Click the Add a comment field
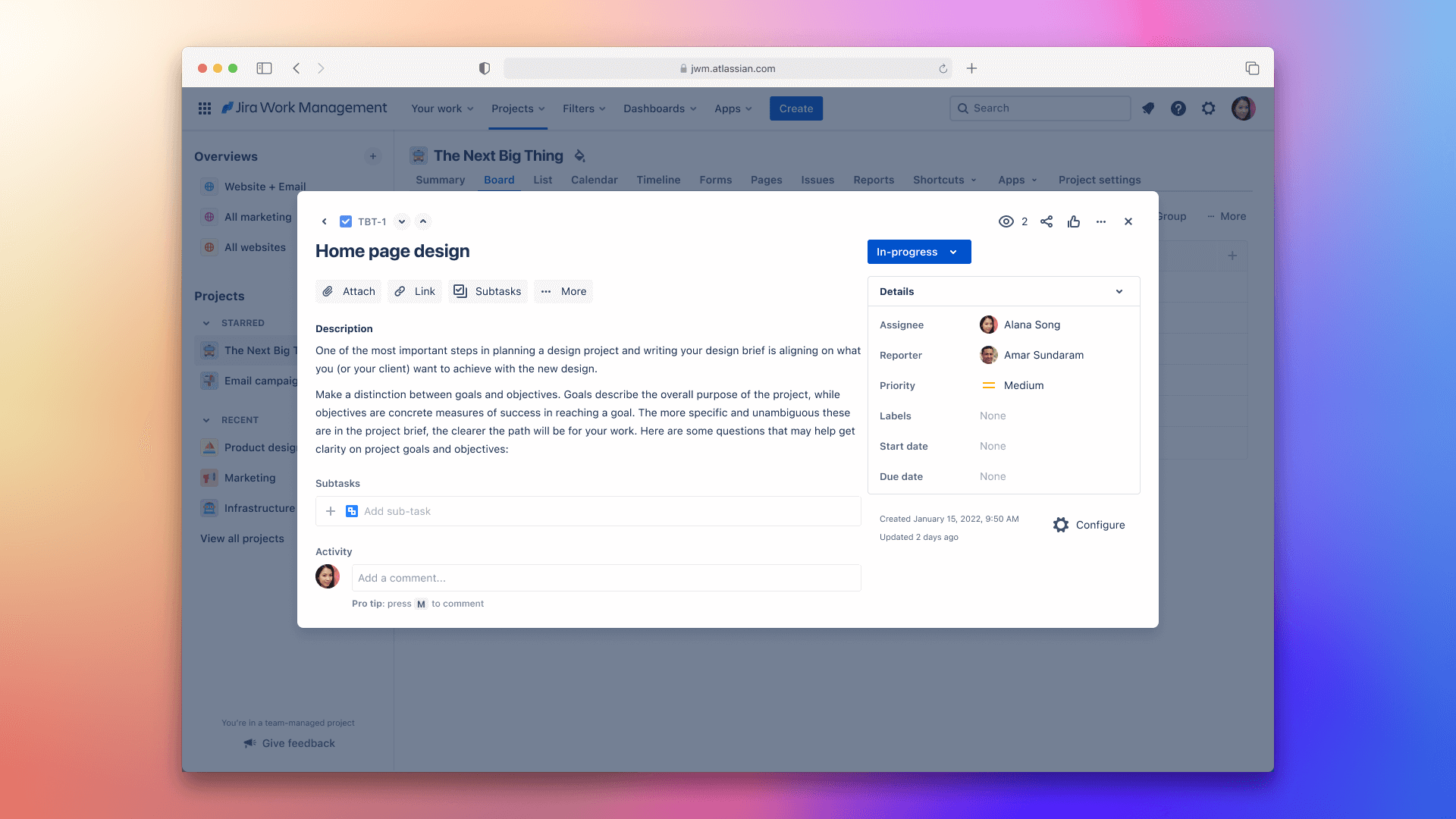Screen dimensions: 1456x819 (x=606, y=578)
